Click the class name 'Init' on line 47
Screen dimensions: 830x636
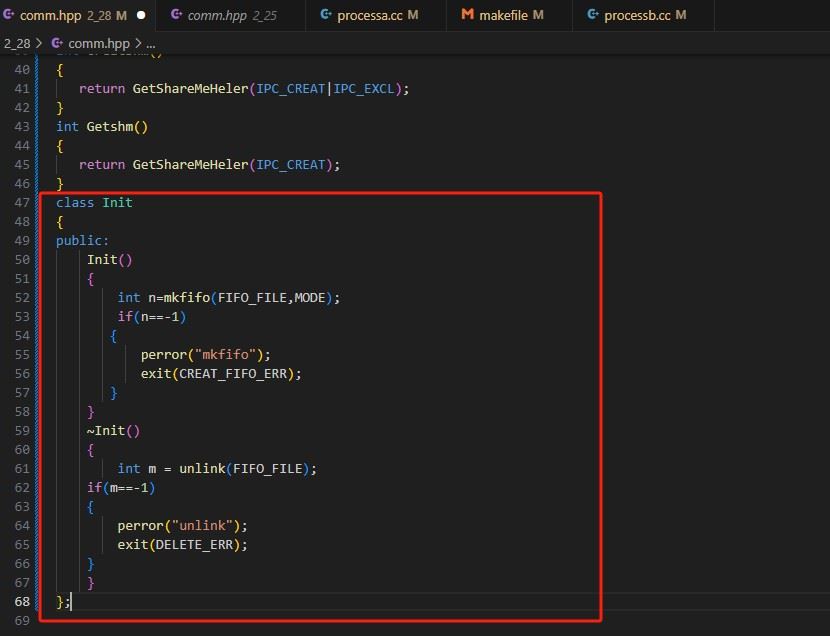(x=118, y=203)
